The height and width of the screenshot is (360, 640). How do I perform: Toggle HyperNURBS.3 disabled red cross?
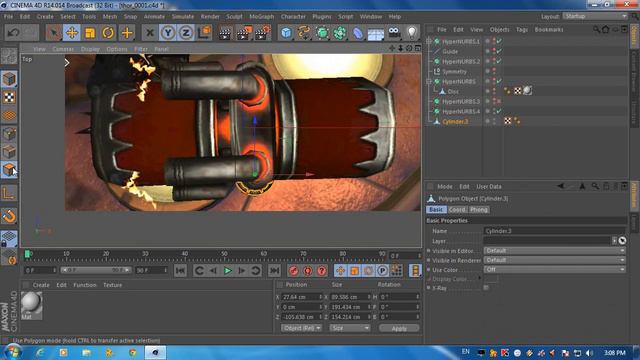(x=499, y=101)
